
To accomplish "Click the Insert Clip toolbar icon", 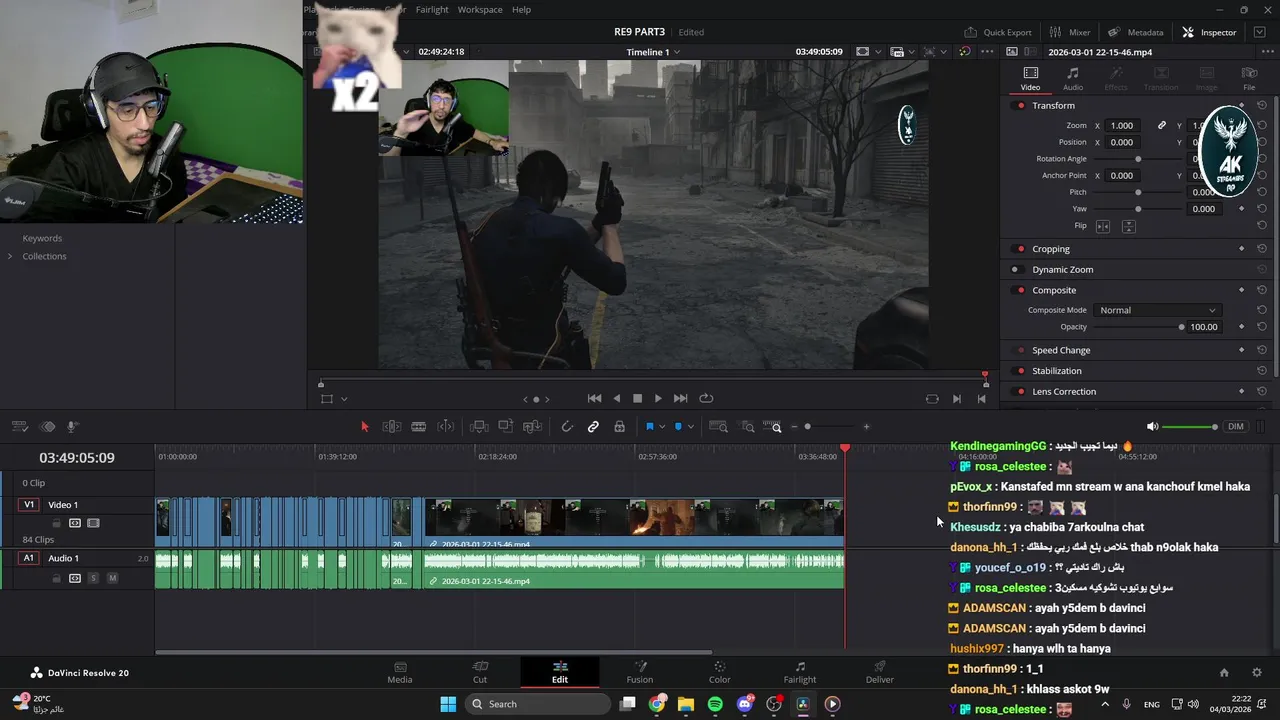I will (479, 427).
